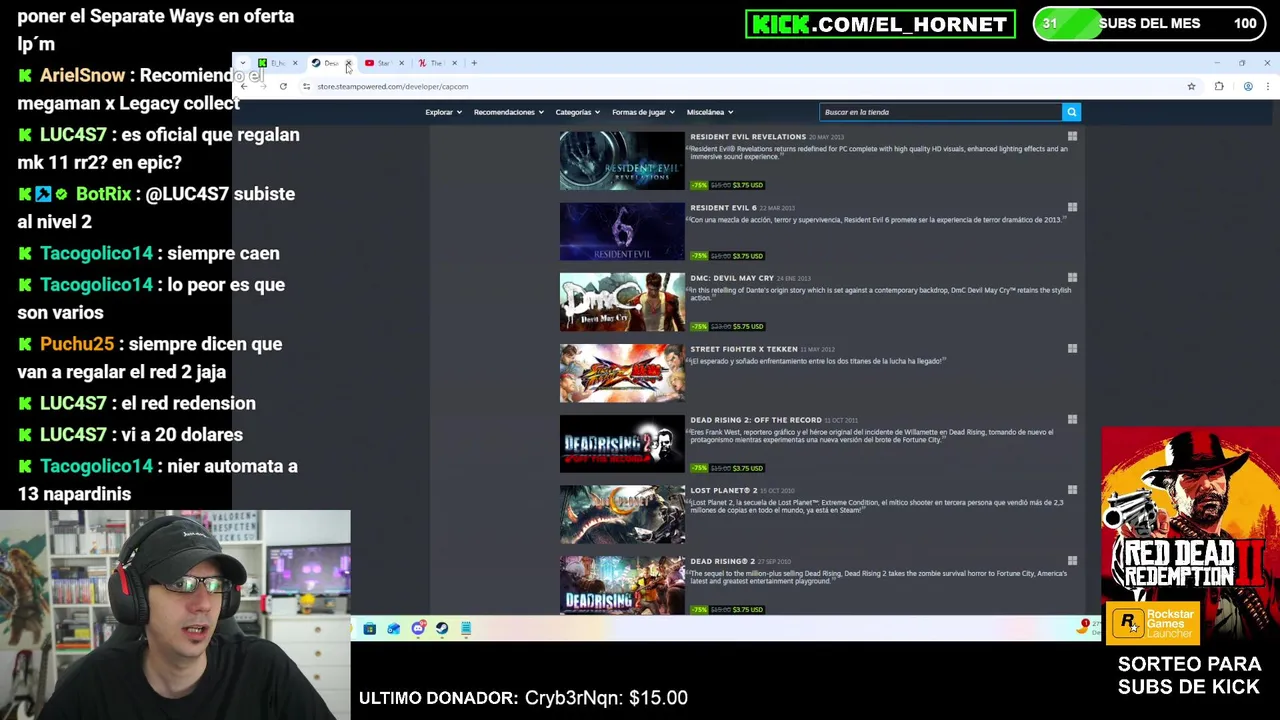Click the 'Buscar en la tienda' search field
Screen dimensions: 1280x720
point(940,112)
